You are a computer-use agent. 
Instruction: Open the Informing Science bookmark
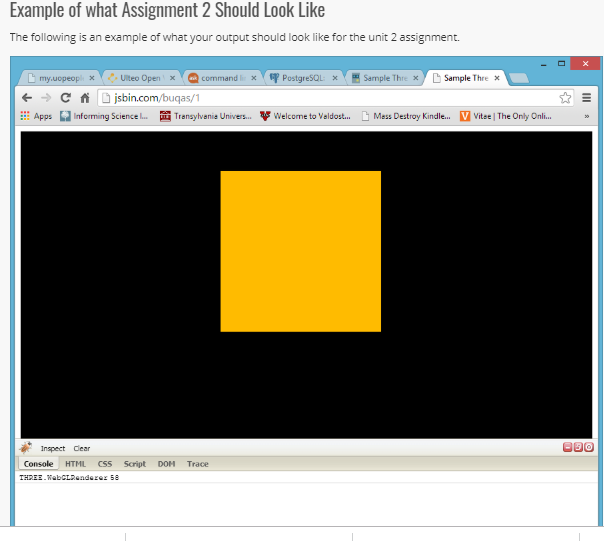click(104, 116)
